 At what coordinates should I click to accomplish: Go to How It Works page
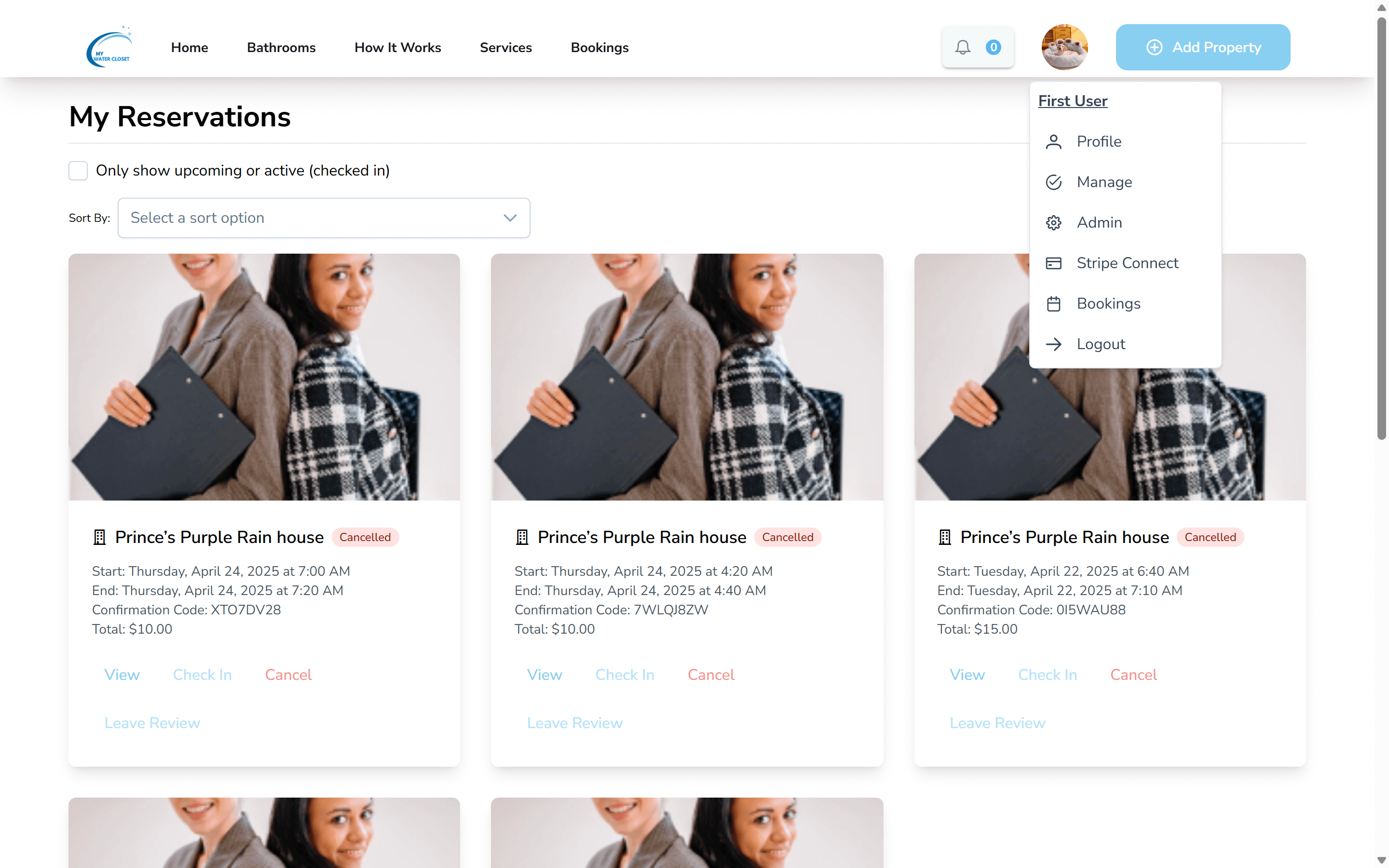tap(397, 48)
